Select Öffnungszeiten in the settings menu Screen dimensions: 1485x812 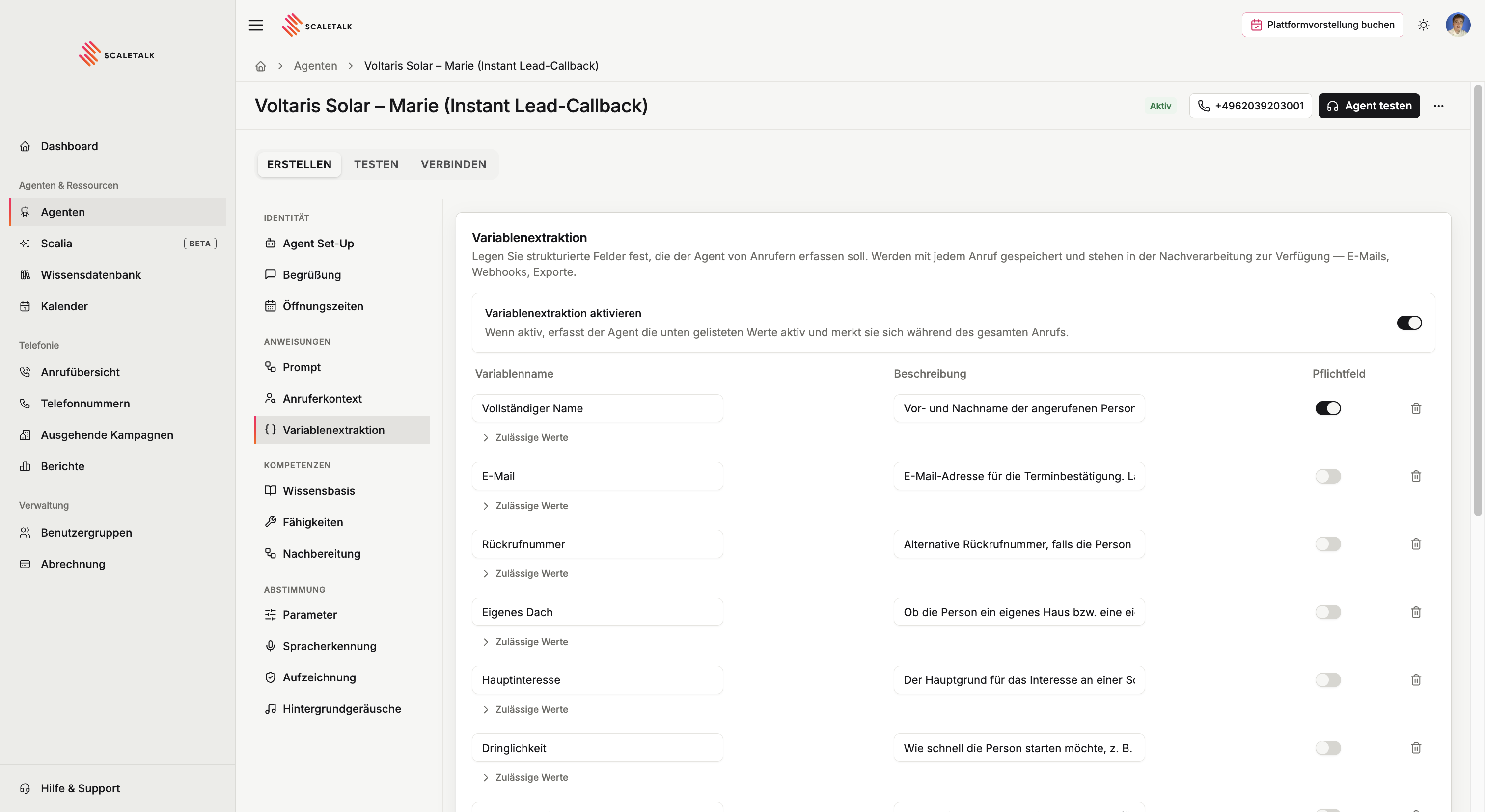[x=342, y=307]
